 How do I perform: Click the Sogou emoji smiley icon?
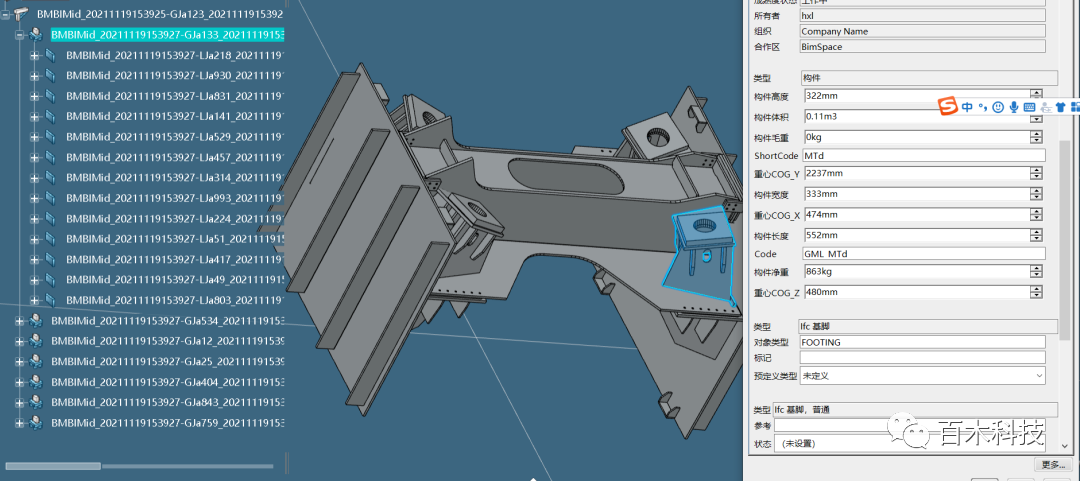[998, 107]
